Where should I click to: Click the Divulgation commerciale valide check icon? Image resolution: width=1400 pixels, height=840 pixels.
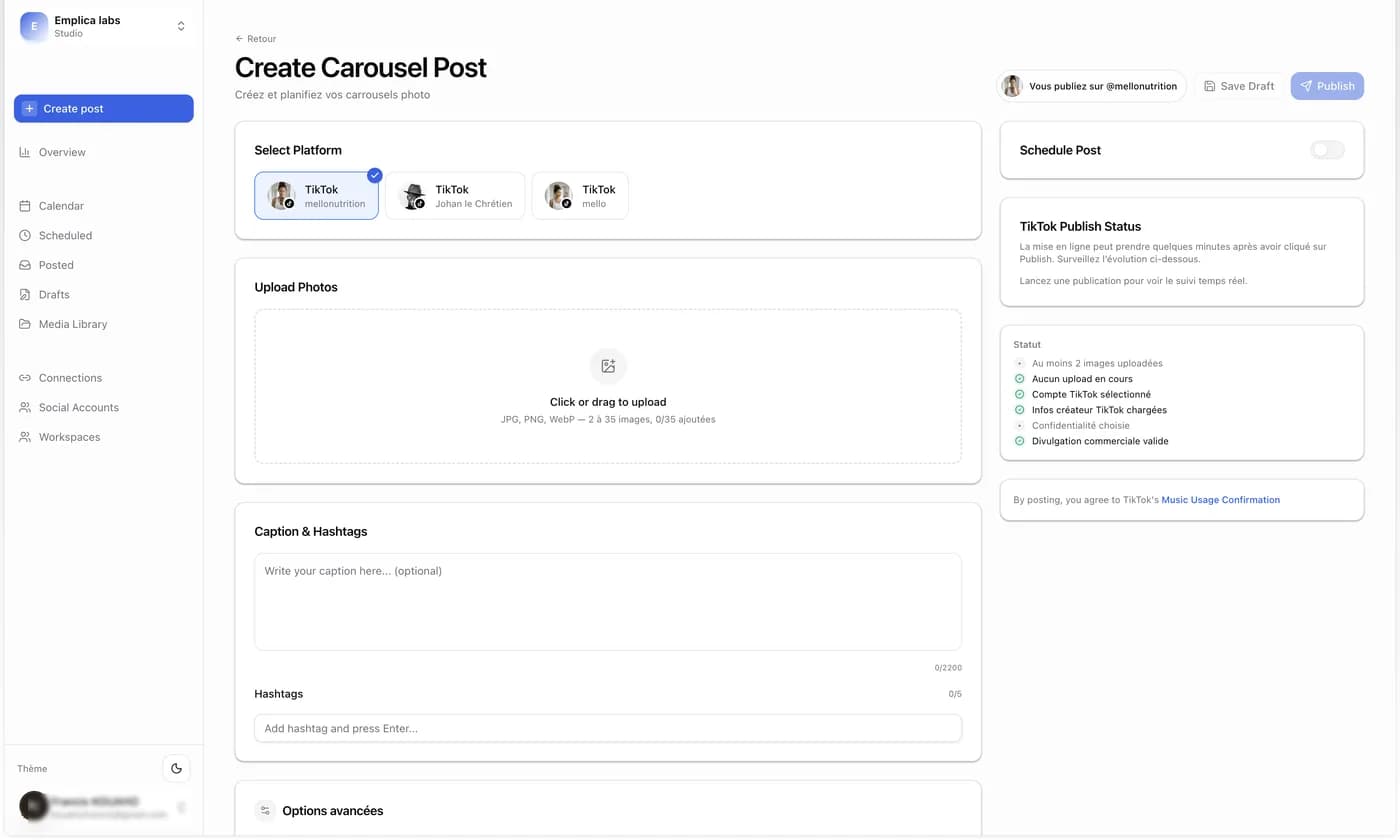click(x=1019, y=441)
